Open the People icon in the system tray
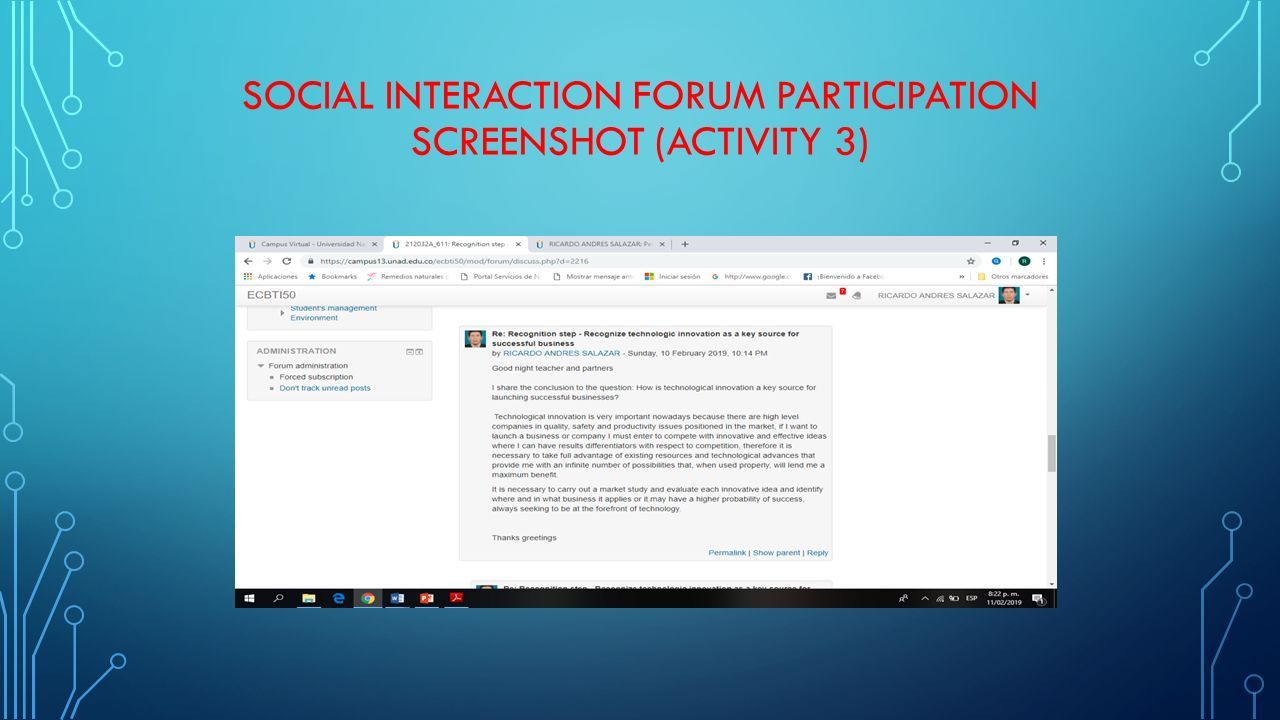 tap(904, 599)
